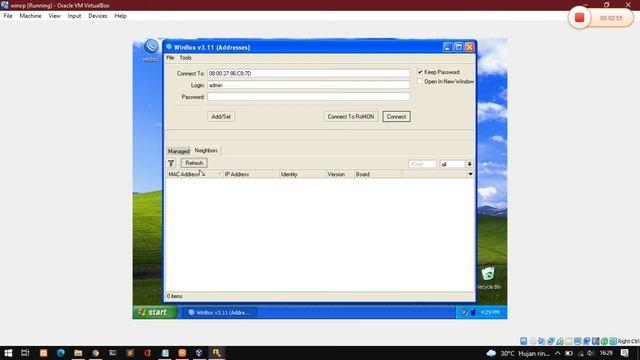Refresh the neighbors list
The width and height of the screenshot is (640, 360).
click(x=194, y=163)
